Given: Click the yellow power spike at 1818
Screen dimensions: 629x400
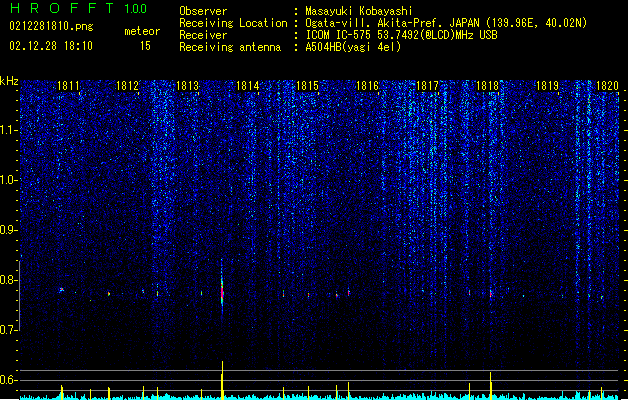Looking at the screenshot, I should click(x=491, y=386).
